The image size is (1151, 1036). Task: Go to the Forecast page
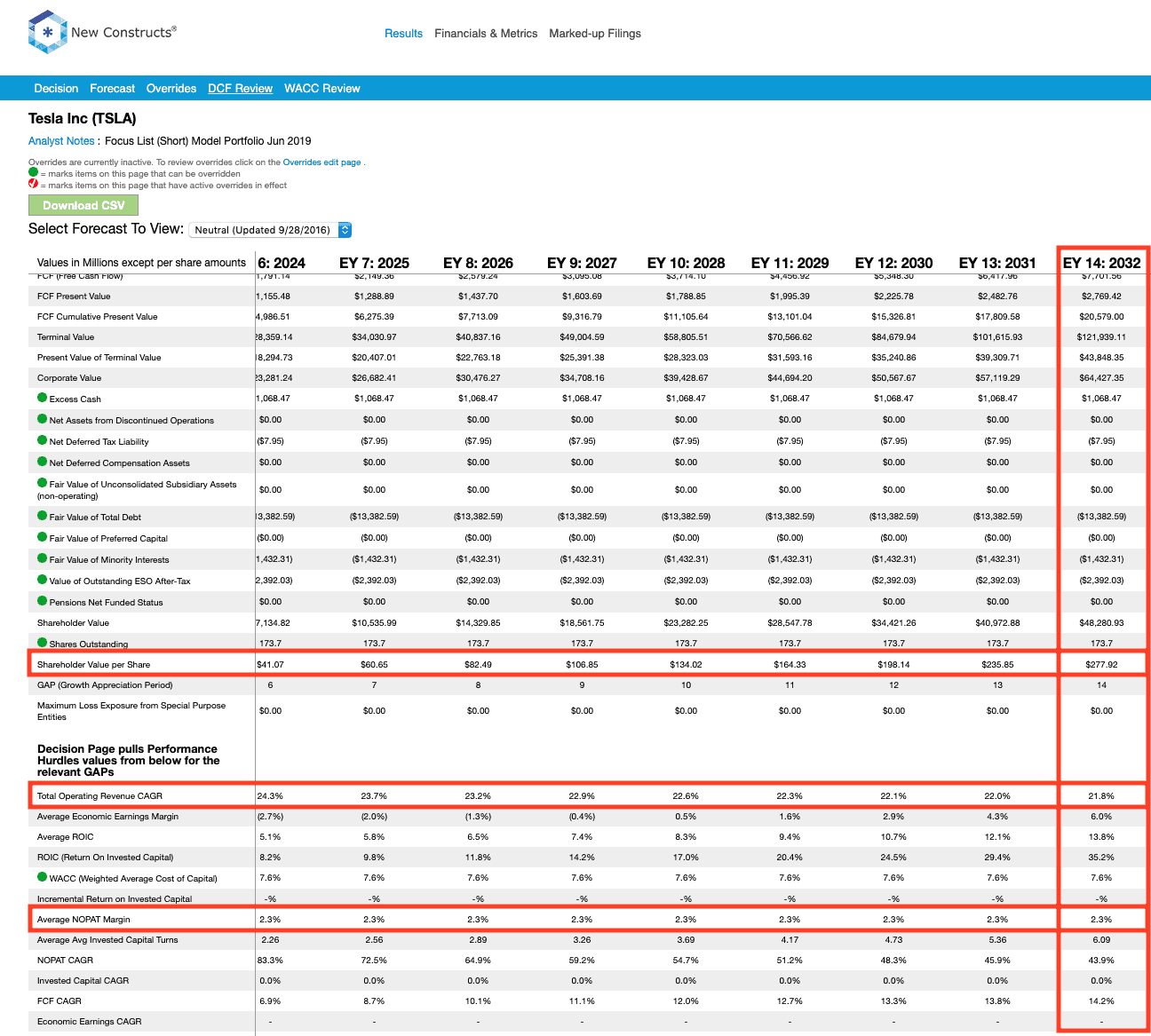[x=113, y=89]
